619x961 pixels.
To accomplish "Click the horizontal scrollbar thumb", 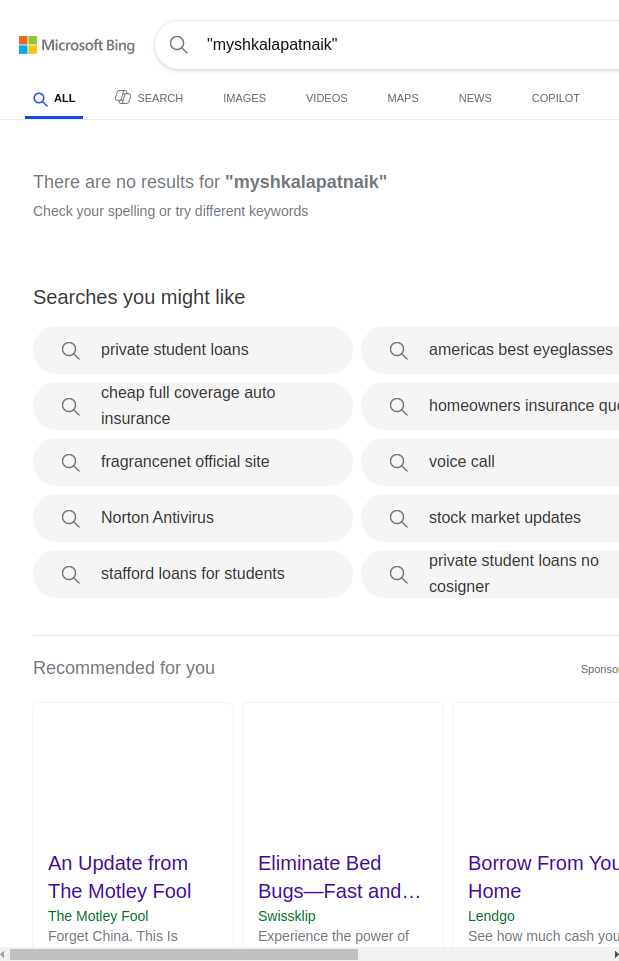I will pos(184,955).
